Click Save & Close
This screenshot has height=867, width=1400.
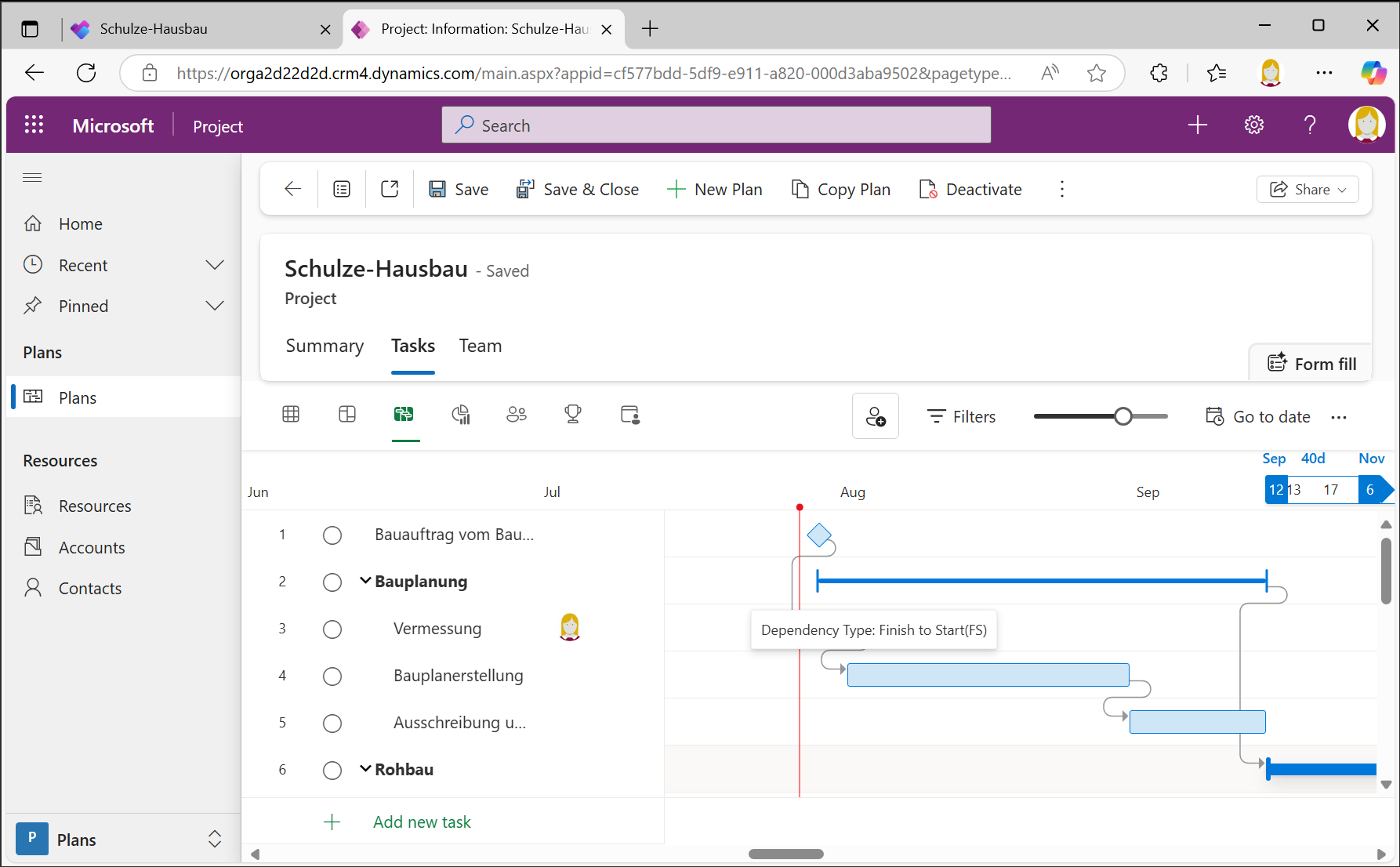[x=578, y=189]
